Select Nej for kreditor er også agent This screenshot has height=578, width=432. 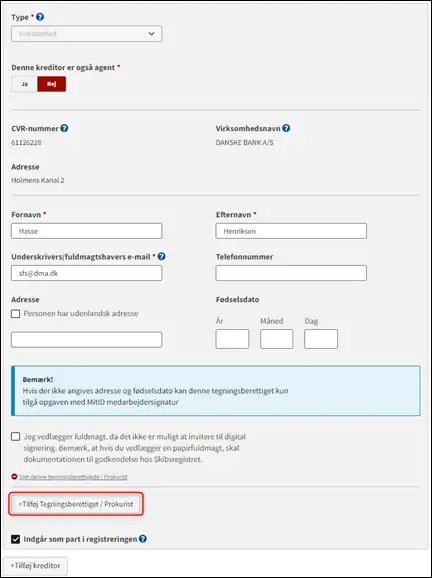[x=52, y=84]
